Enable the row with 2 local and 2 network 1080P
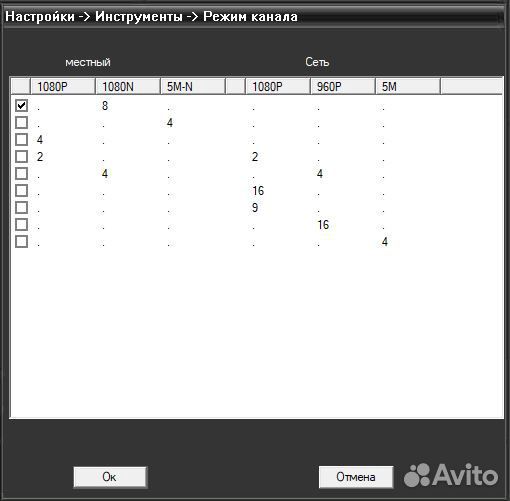510x501 pixels. point(21,157)
